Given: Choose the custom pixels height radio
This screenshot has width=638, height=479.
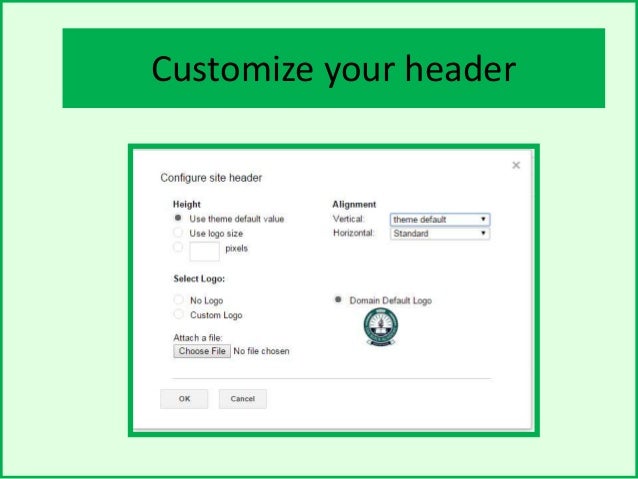Looking at the screenshot, I should pos(178,247).
